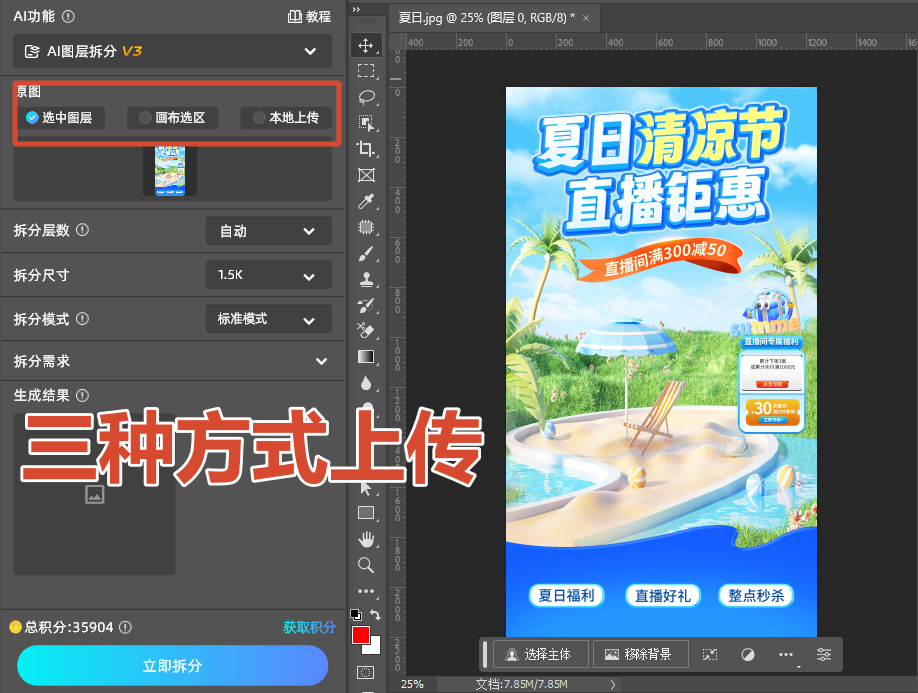Select the Blur droplet tool
918x693 pixels.
366,383
